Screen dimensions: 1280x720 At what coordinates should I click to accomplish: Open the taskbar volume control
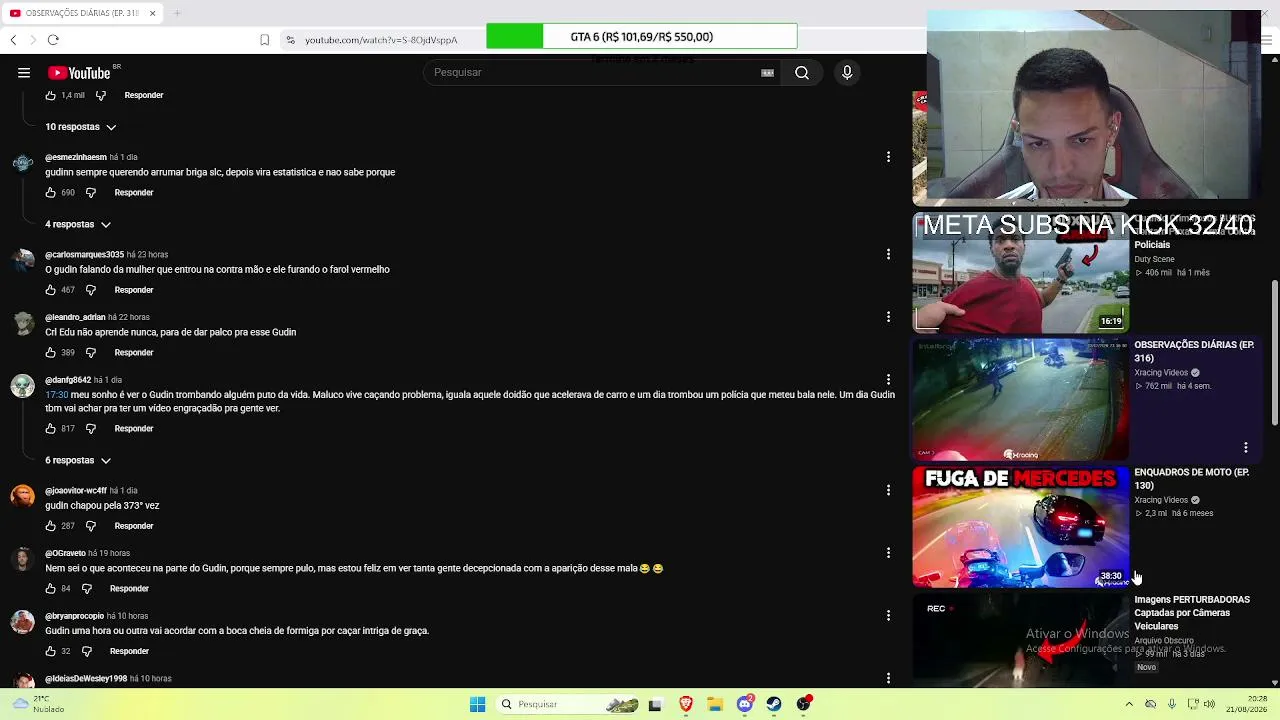[x=1209, y=704]
